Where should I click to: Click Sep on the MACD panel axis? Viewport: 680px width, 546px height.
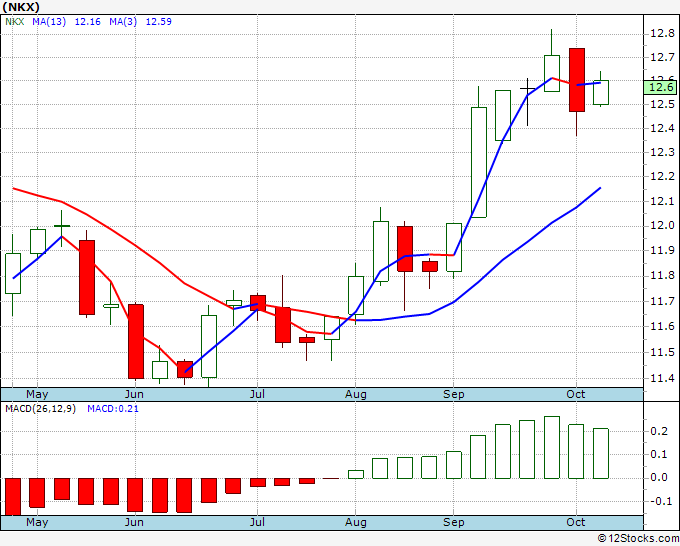pyautogui.click(x=454, y=522)
